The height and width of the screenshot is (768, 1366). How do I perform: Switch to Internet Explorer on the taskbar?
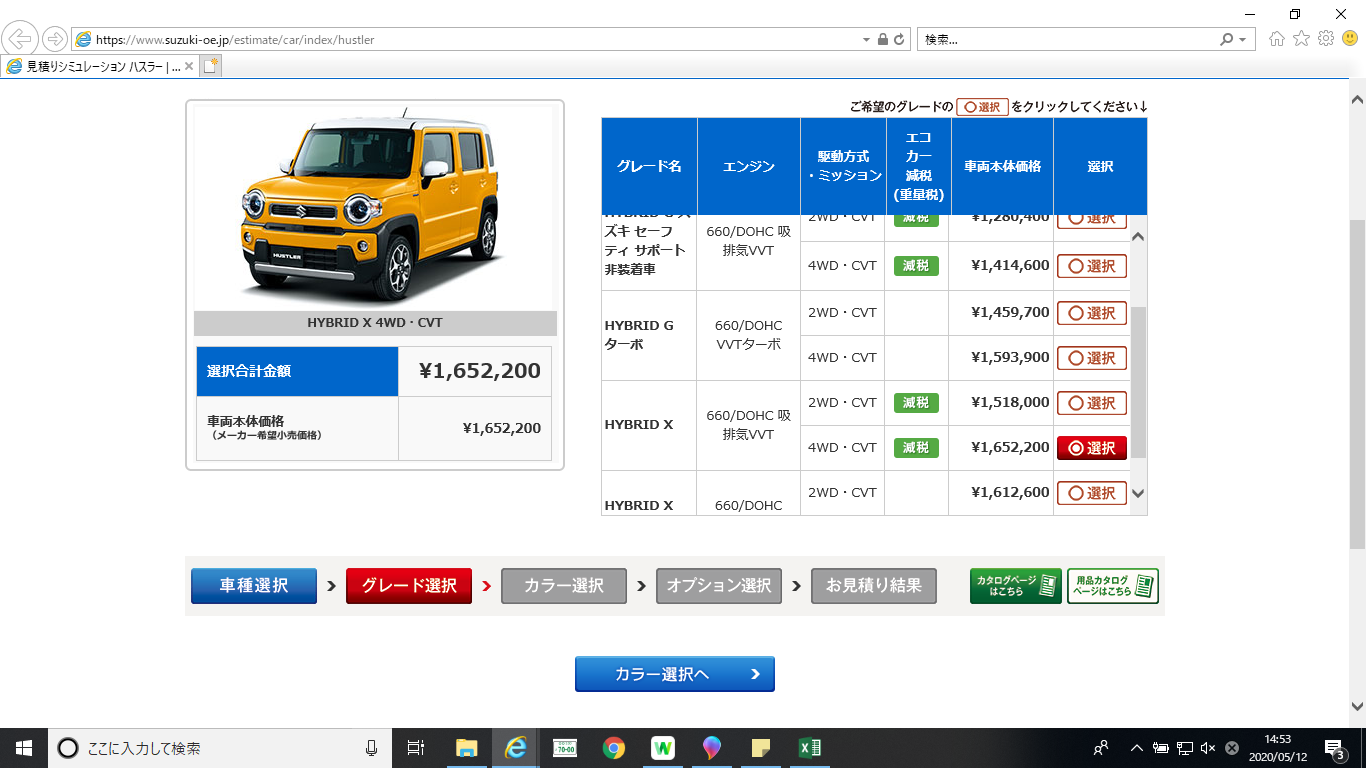(516, 748)
